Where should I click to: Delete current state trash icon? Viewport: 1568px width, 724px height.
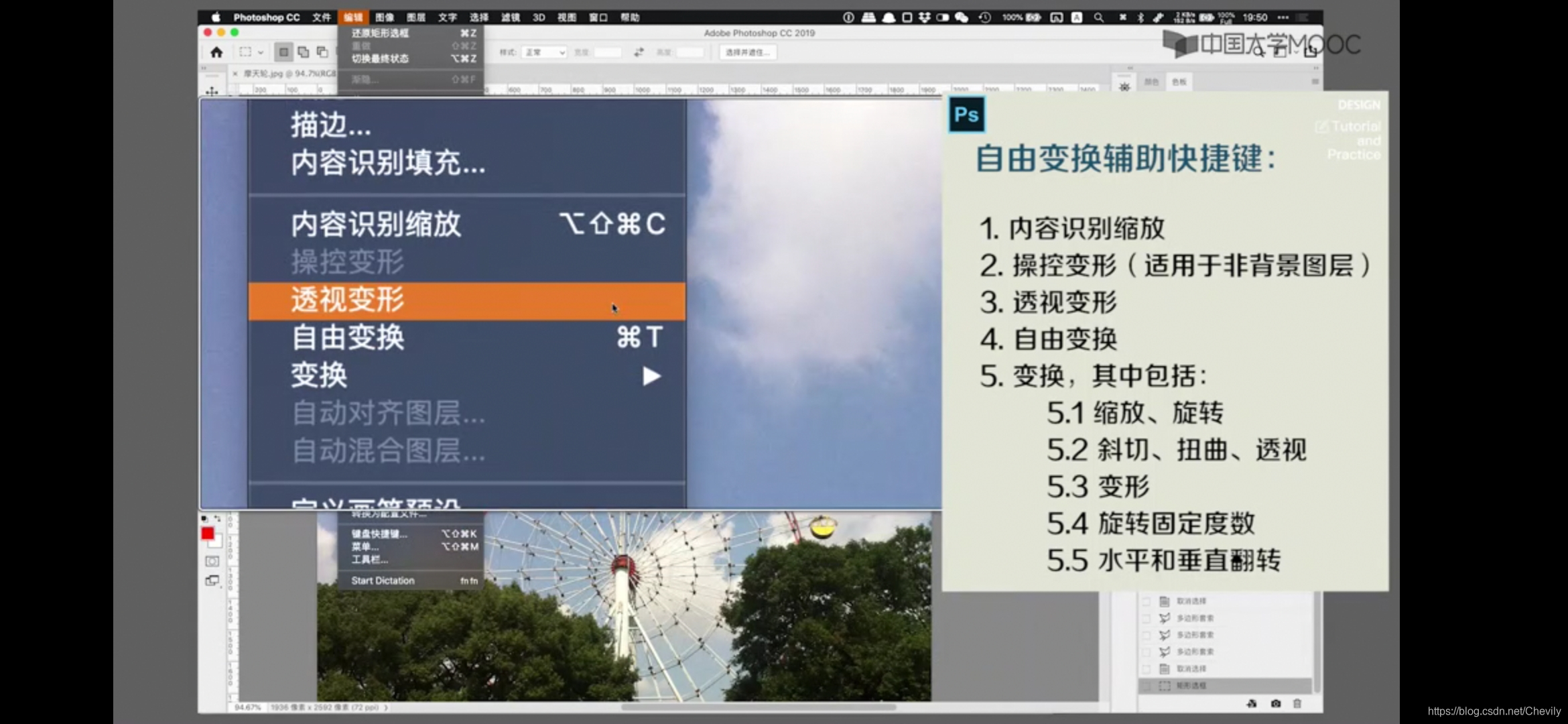1297,703
